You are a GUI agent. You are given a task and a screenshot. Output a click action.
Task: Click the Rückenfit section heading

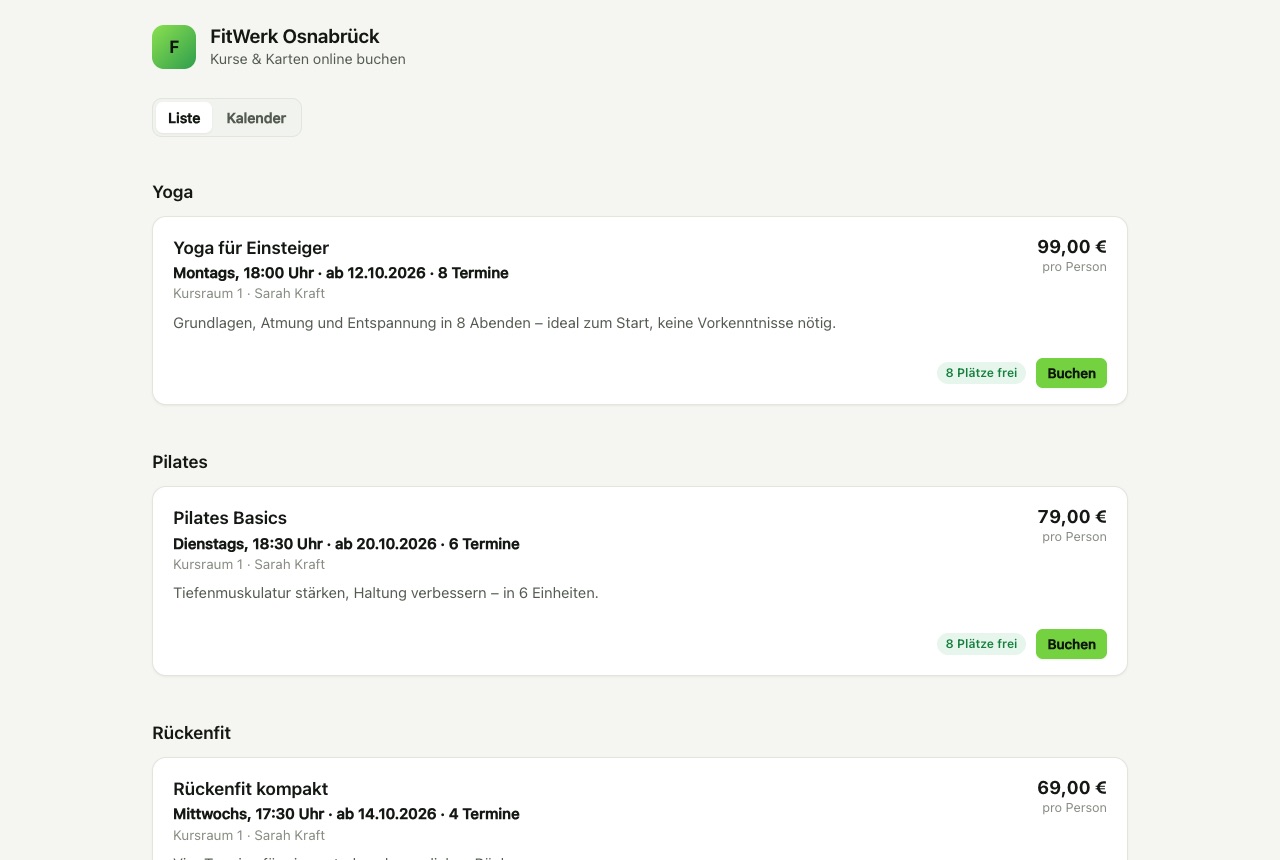pyautogui.click(x=192, y=733)
